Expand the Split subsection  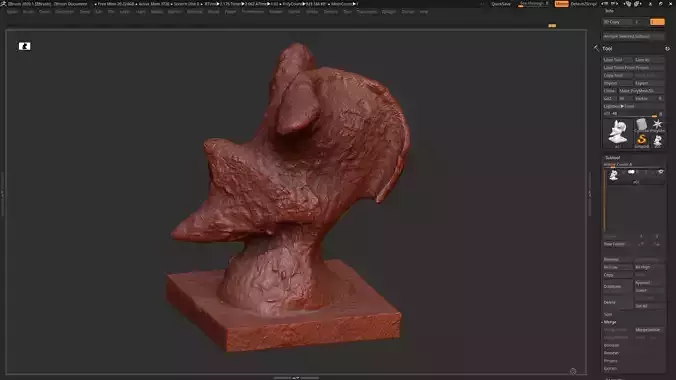pos(608,314)
